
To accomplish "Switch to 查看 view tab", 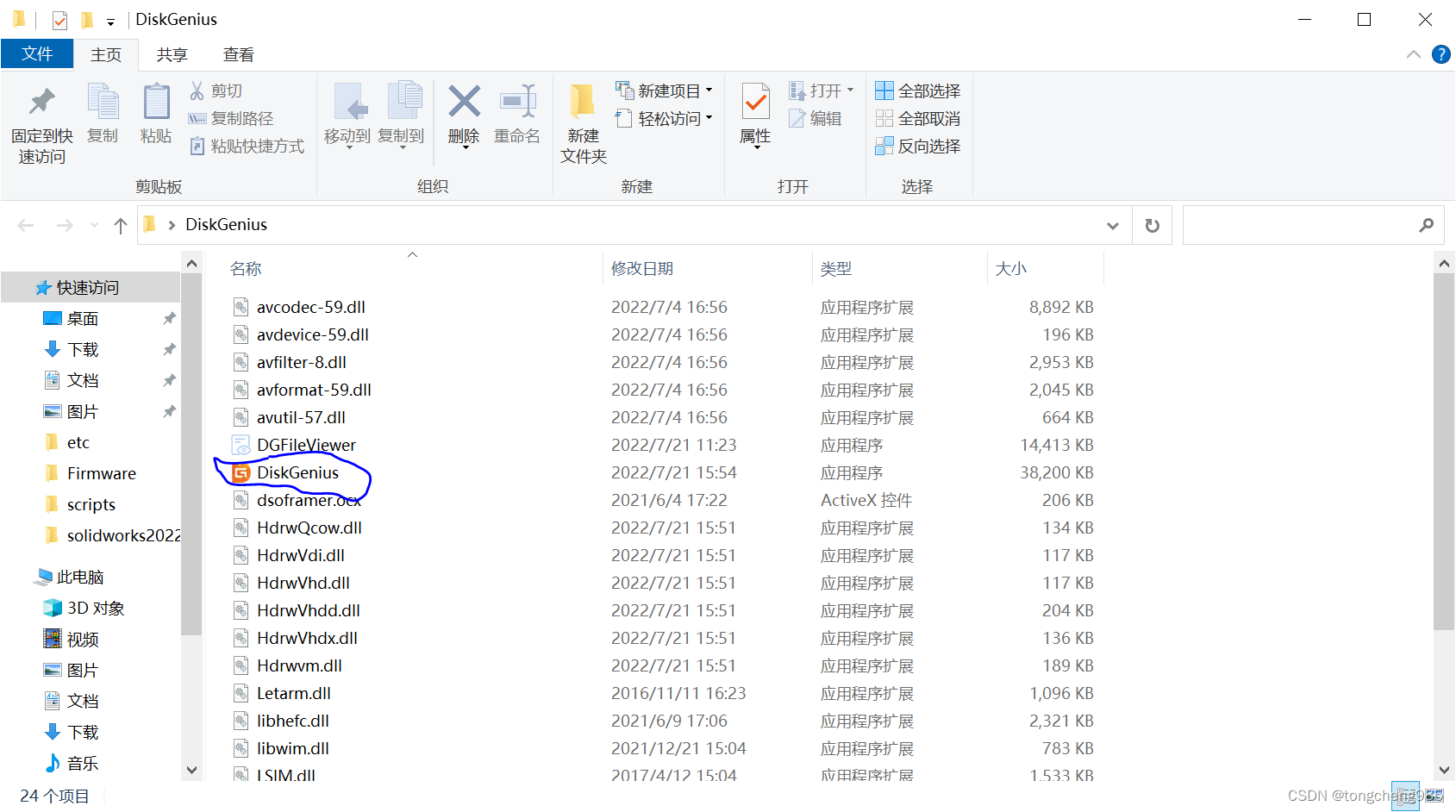I will coord(239,54).
